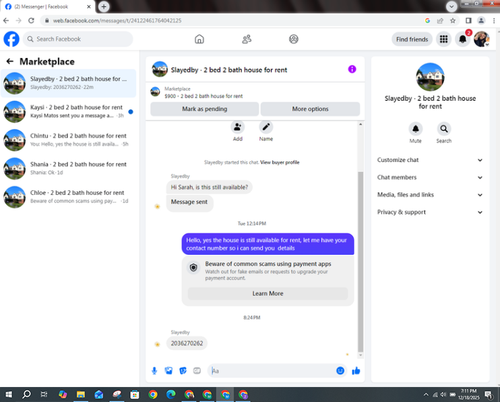This screenshot has width=500, height=402.
Task: Click Search Facebook field
Action: tap(78, 39)
